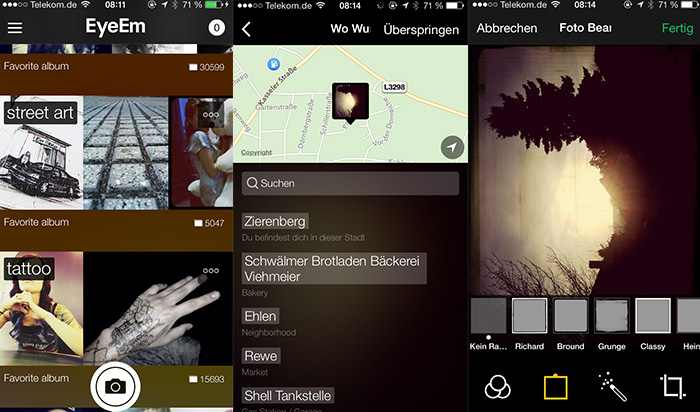Tap the locate-me arrow on the map
700x412 pixels.
coord(452,147)
